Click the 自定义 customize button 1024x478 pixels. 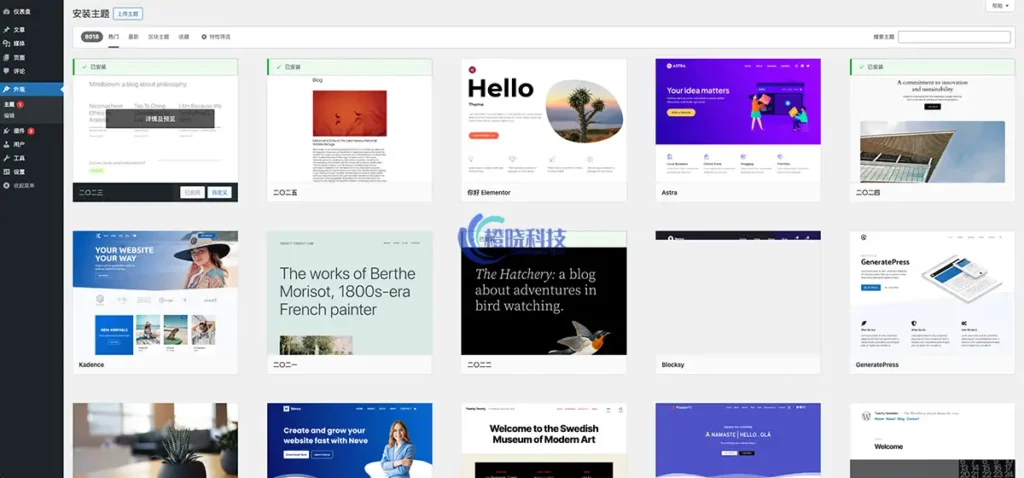(220, 192)
